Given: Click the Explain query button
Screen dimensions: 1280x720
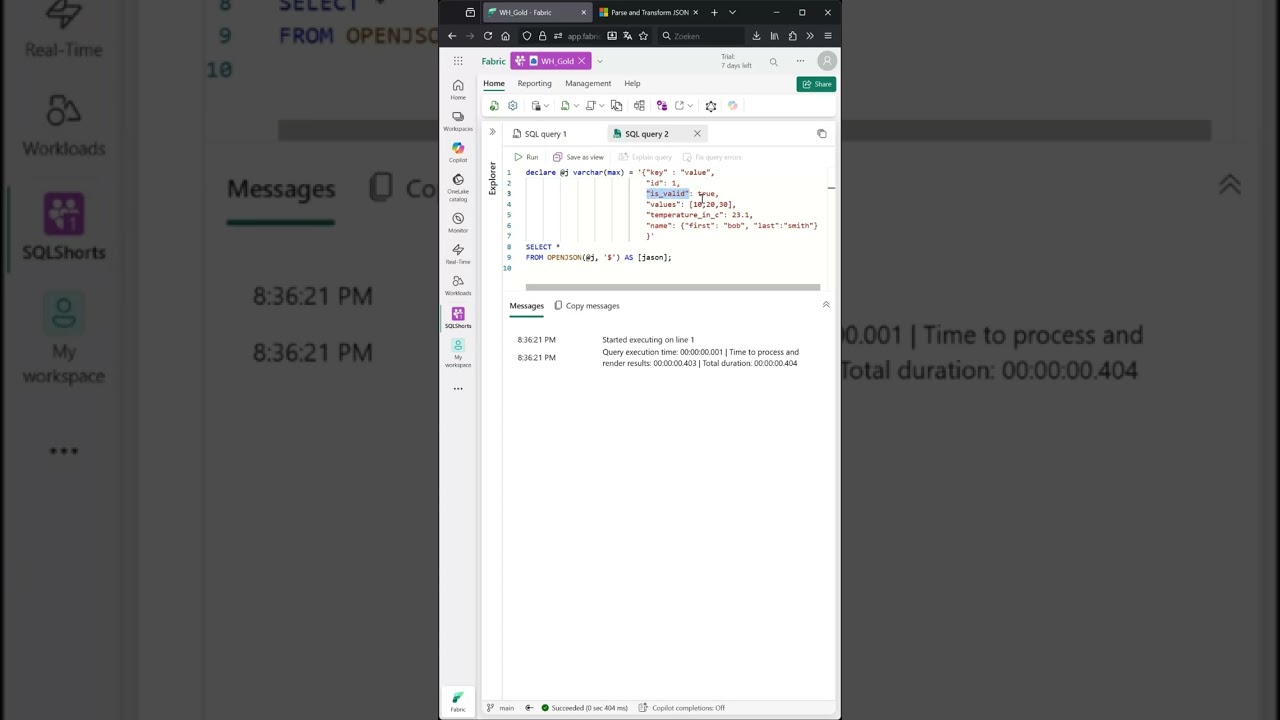Looking at the screenshot, I should (x=645, y=157).
